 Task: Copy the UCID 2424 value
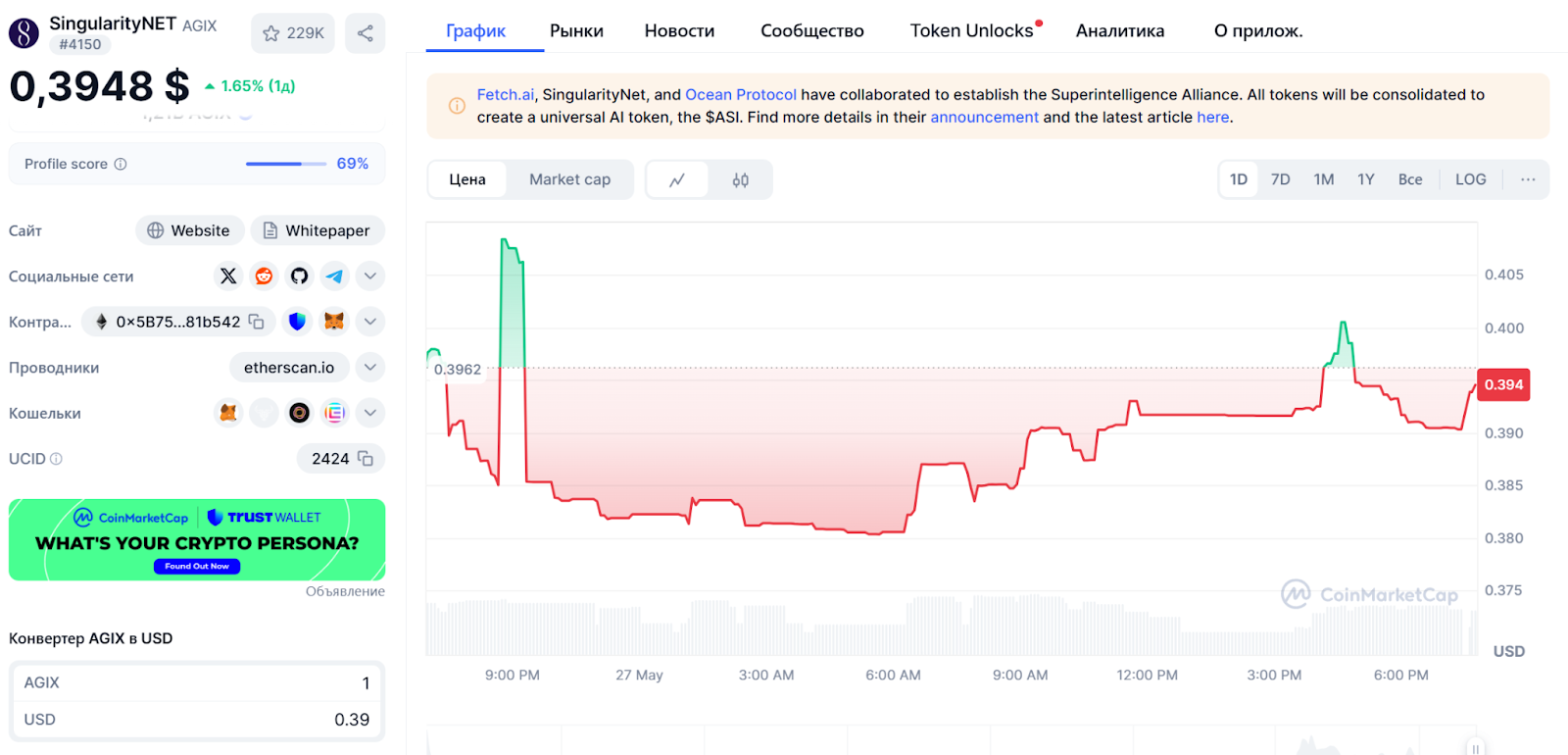[366, 459]
